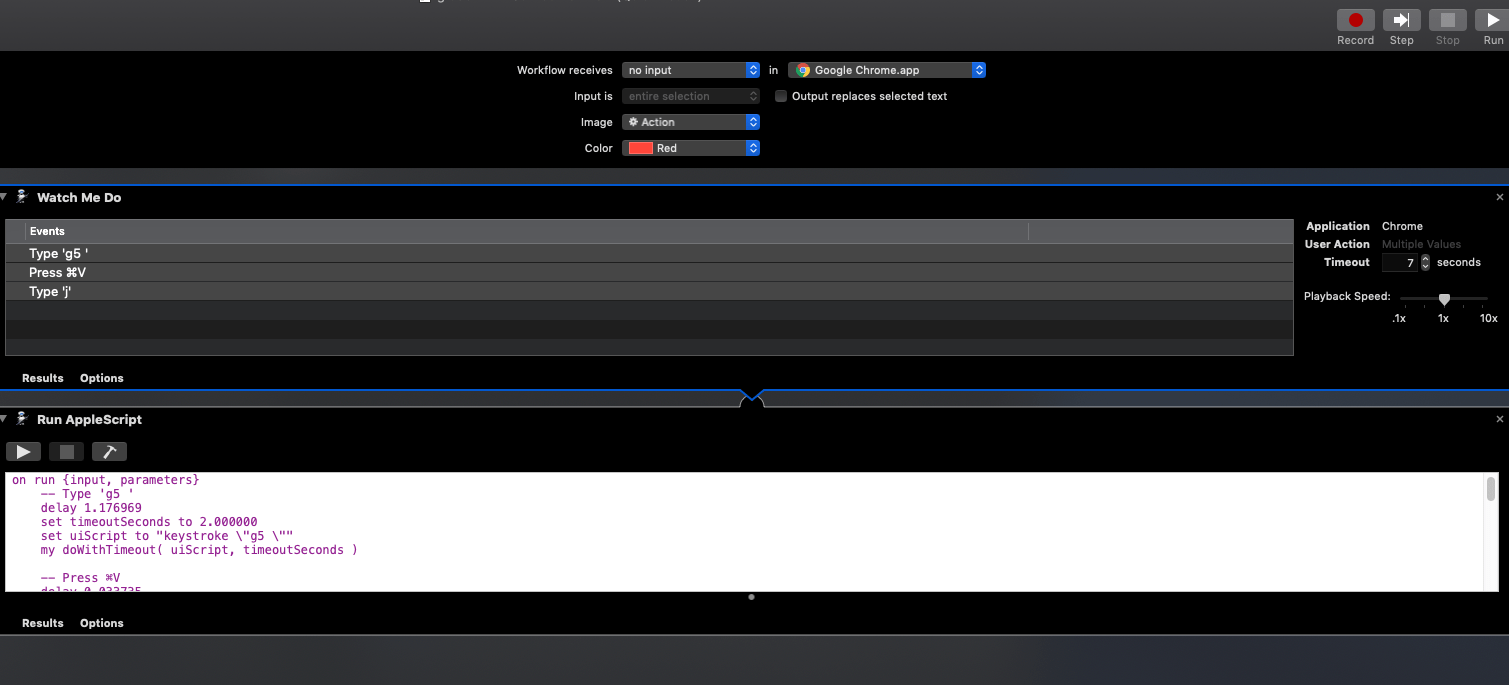Screen dimensions: 1509x685
Task: Click the 'on run {input, parameters}' line
Action: pos(106,480)
